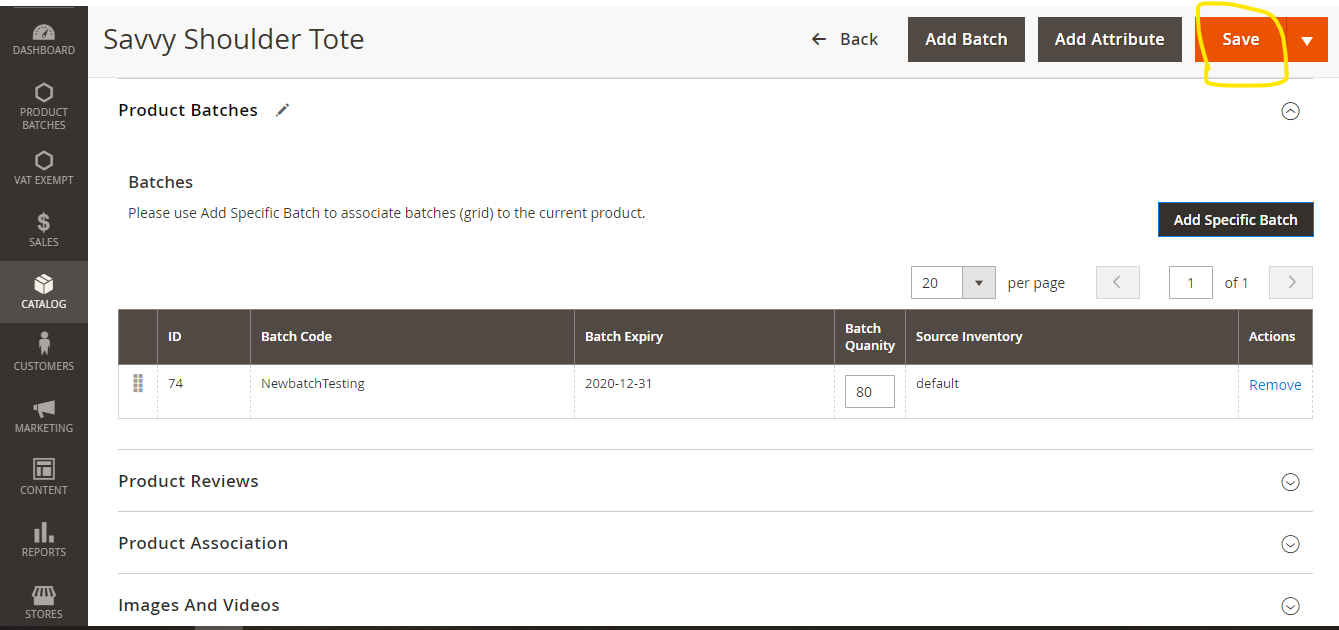Go to VAT Exempt section
1339x630 pixels.
click(x=43, y=168)
